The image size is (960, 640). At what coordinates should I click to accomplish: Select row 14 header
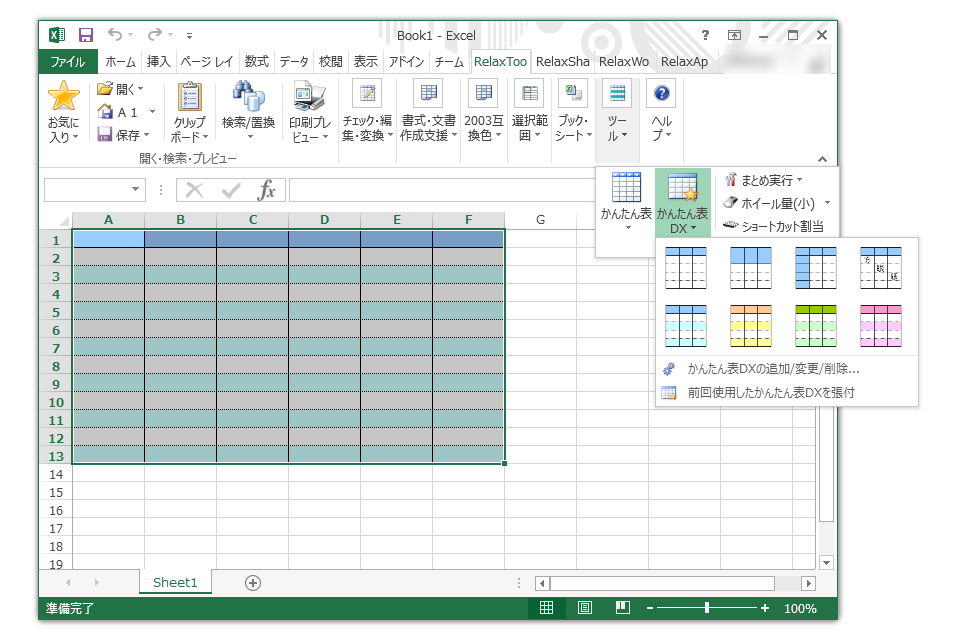(56, 474)
